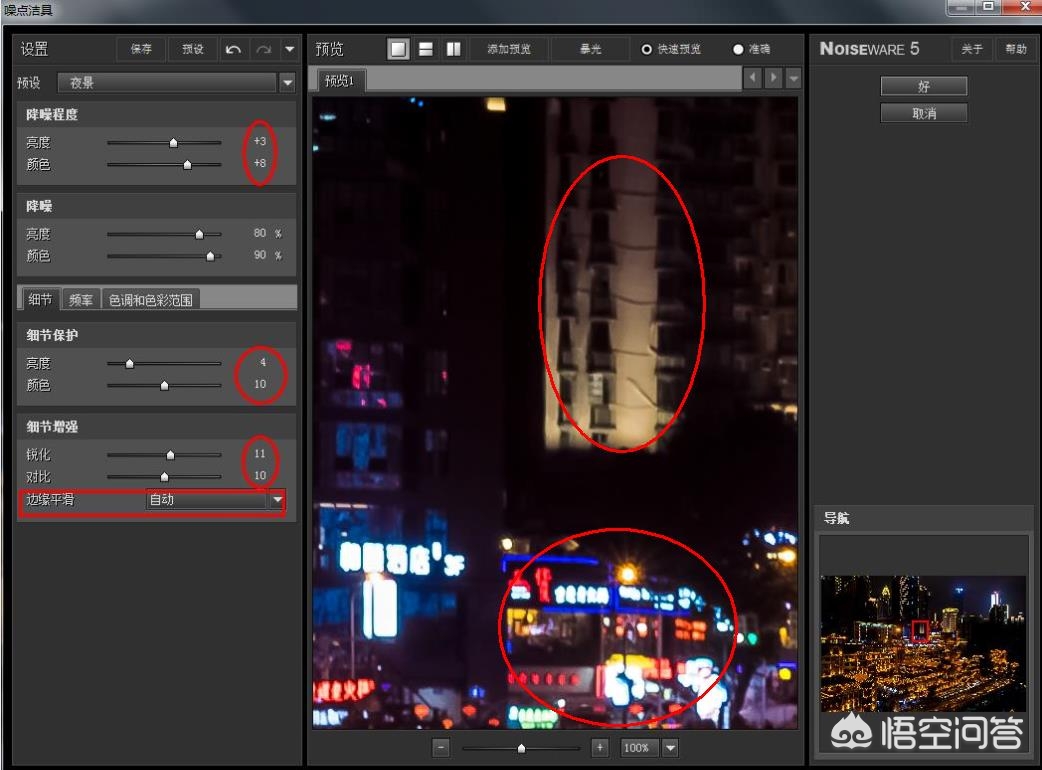The image size is (1042, 770).
Task: Open the 预设 dropdown showing 夜景
Action: (x=288, y=83)
